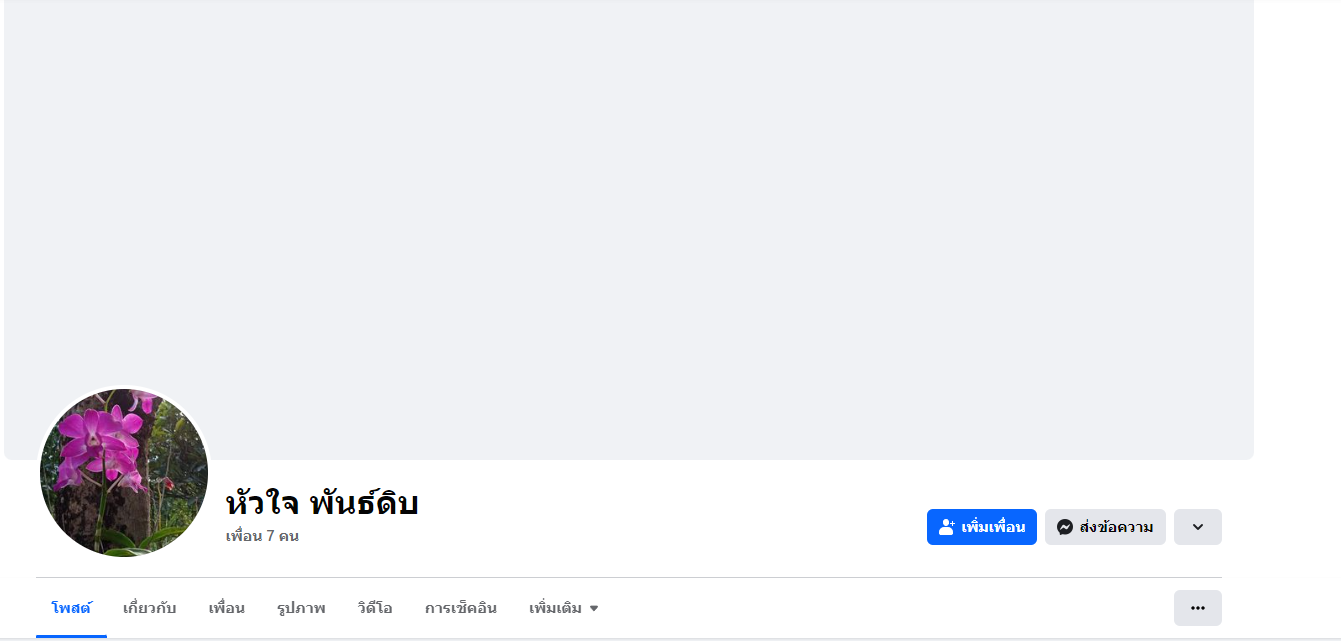
Task: View the การเช็คอิน tab
Action: (460, 608)
